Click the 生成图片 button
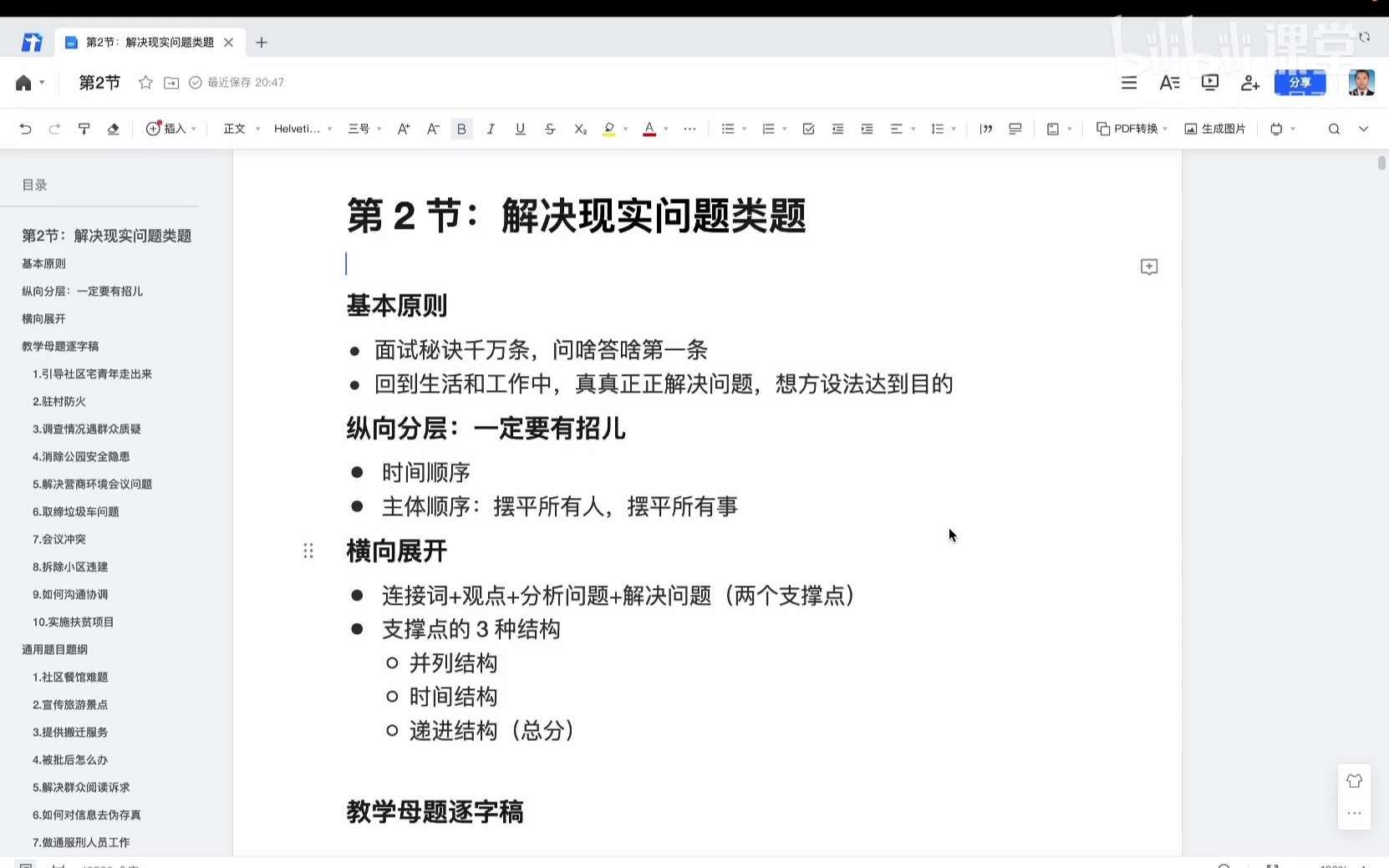Screen dimensions: 1389x868 click(x=1215, y=129)
